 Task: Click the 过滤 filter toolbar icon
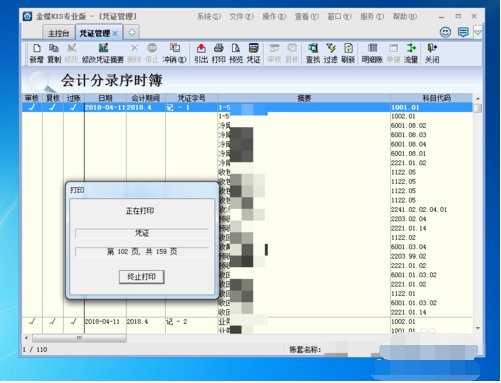point(330,53)
